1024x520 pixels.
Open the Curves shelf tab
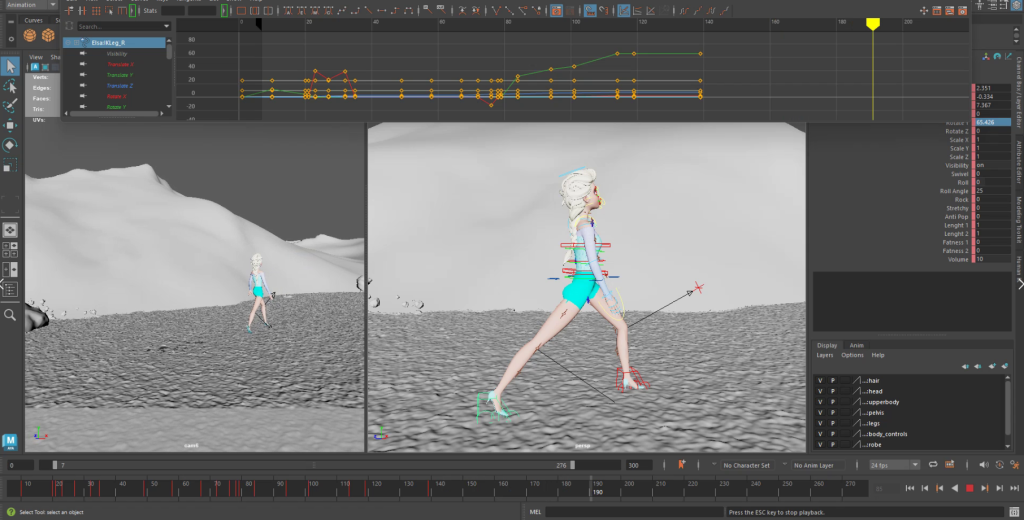click(x=33, y=20)
